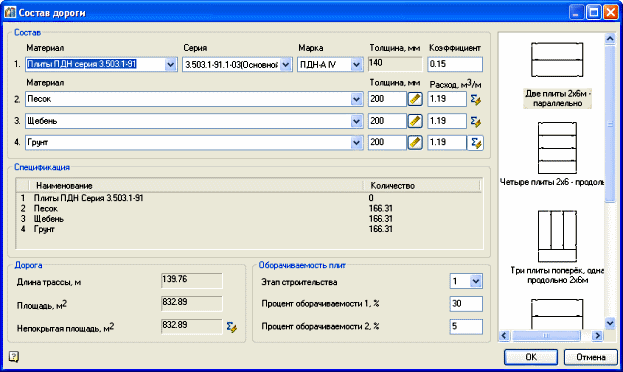Select the Плиты ПДН Серия 3.503.1-91 specification row
The height and width of the screenshot is (372, 623).
249,198
